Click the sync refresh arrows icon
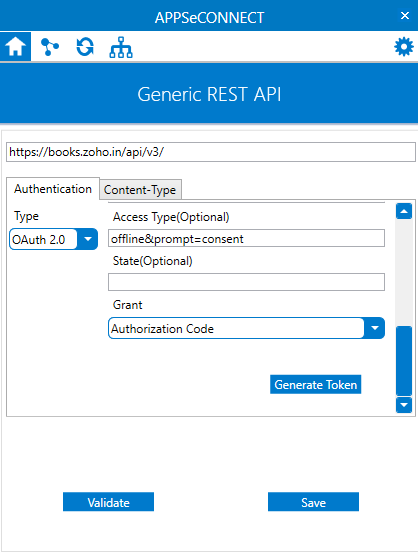This screenshot has width=418, height=555. pos(85,47)
